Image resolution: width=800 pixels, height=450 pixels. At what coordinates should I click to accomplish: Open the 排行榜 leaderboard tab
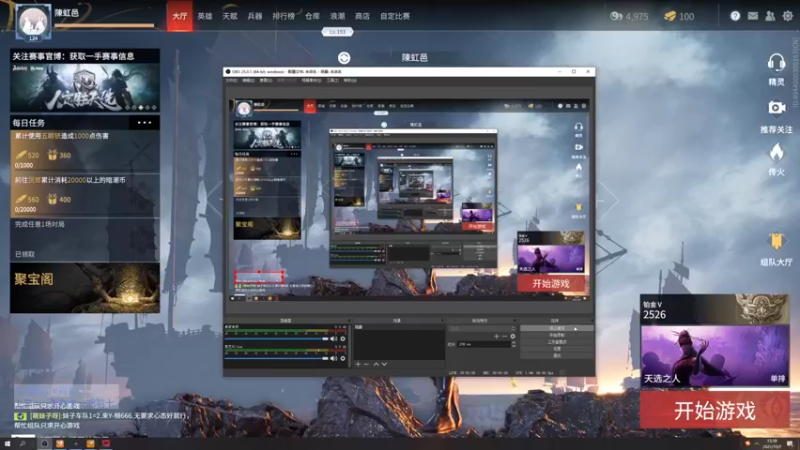click(284, 16)
